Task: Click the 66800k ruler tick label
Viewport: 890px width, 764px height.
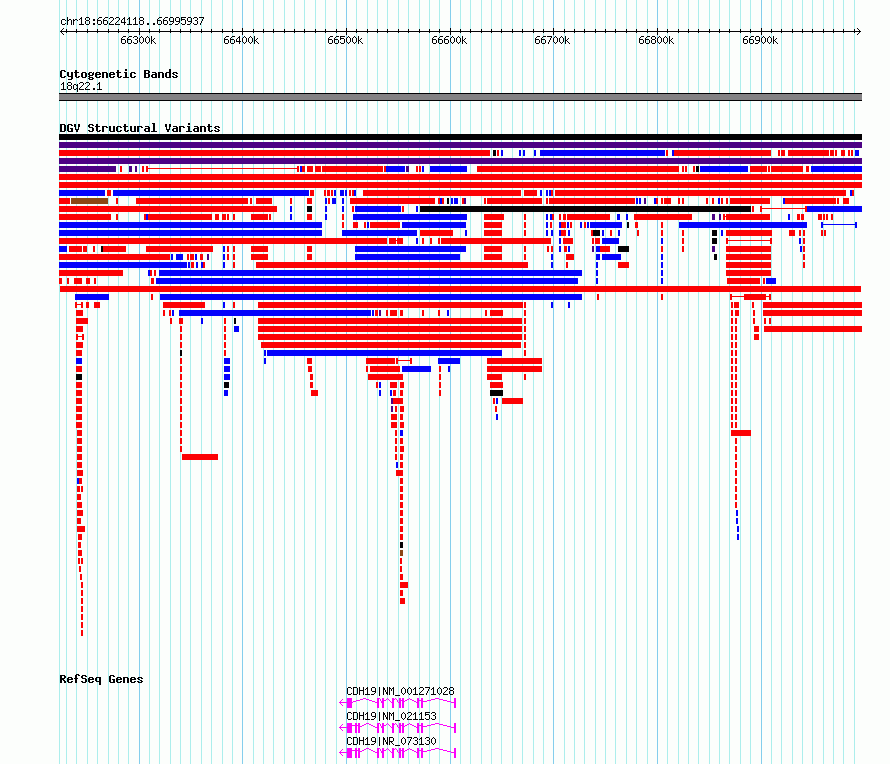Action: pyautogui.click(x=656, y=40)
